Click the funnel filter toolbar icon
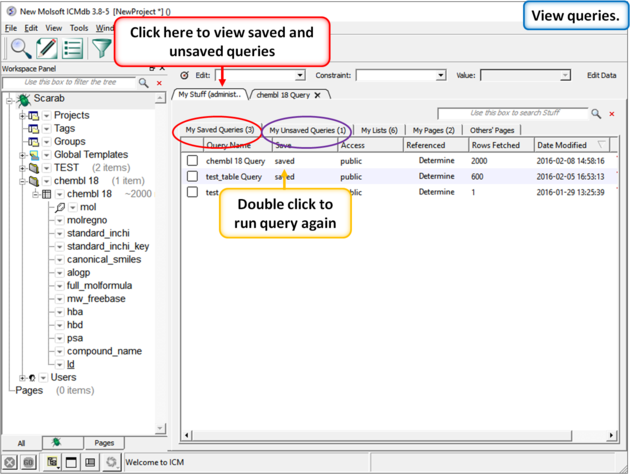This screenshot has width=630, height=474. (102, 47)
